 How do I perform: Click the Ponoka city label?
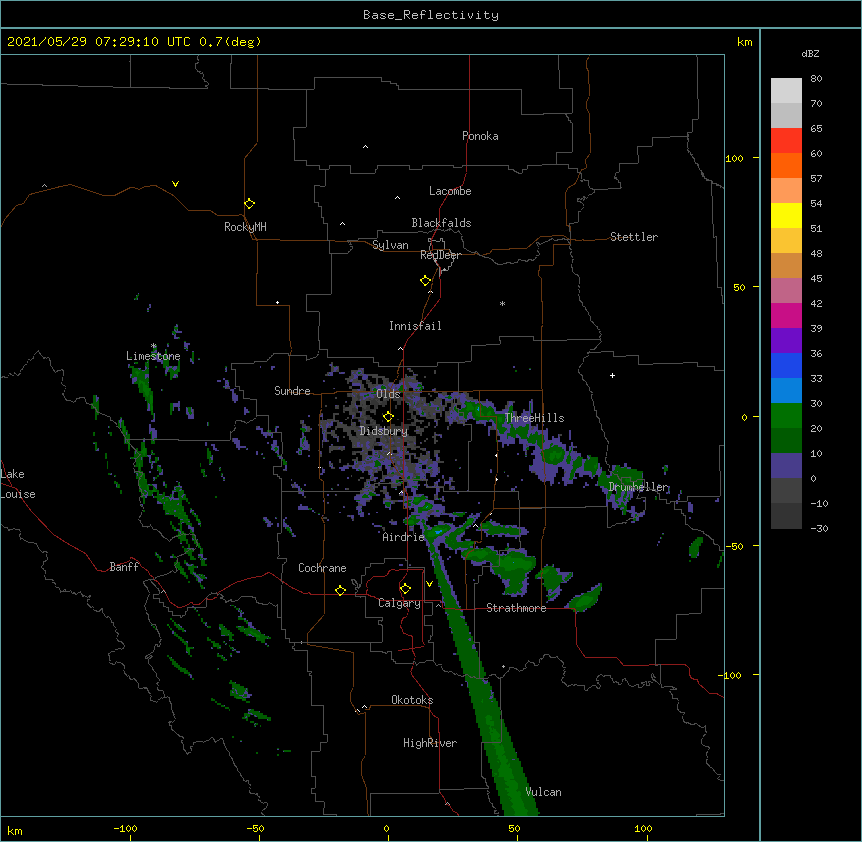480,136
